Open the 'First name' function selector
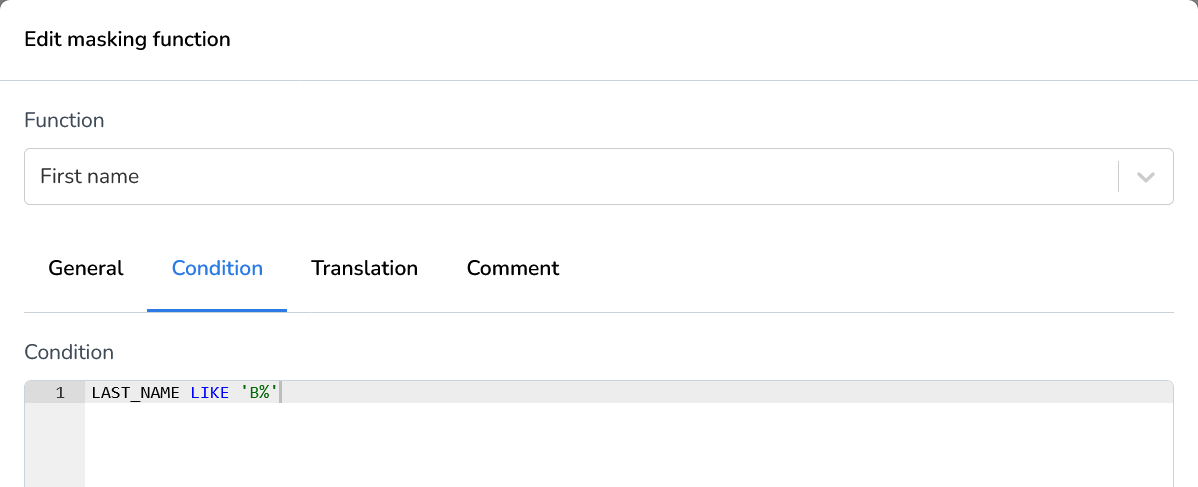This screenshot has height=487, width=1198. 90,177
